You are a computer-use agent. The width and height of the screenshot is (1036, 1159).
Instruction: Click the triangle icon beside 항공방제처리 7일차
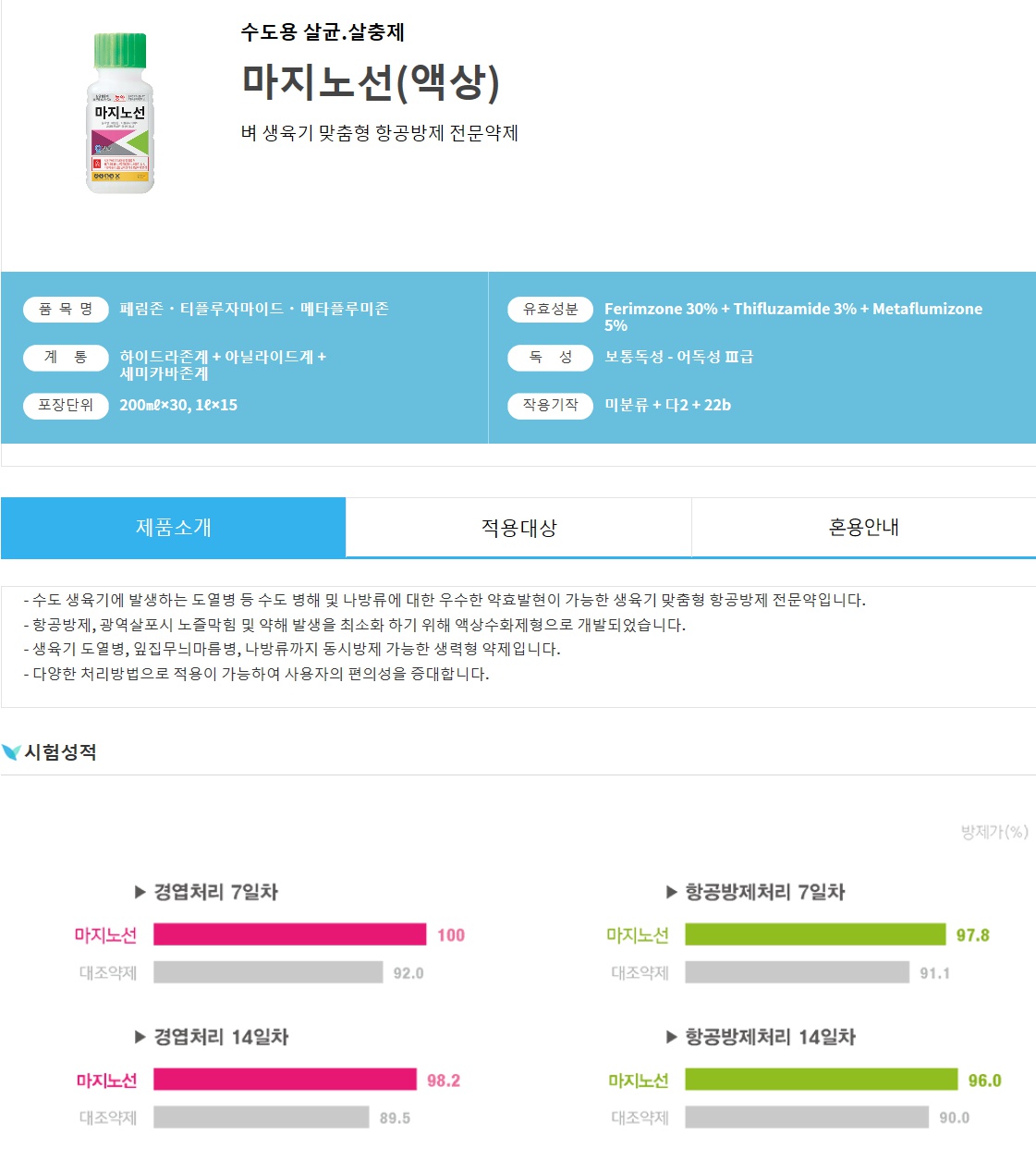click(672, 892)
